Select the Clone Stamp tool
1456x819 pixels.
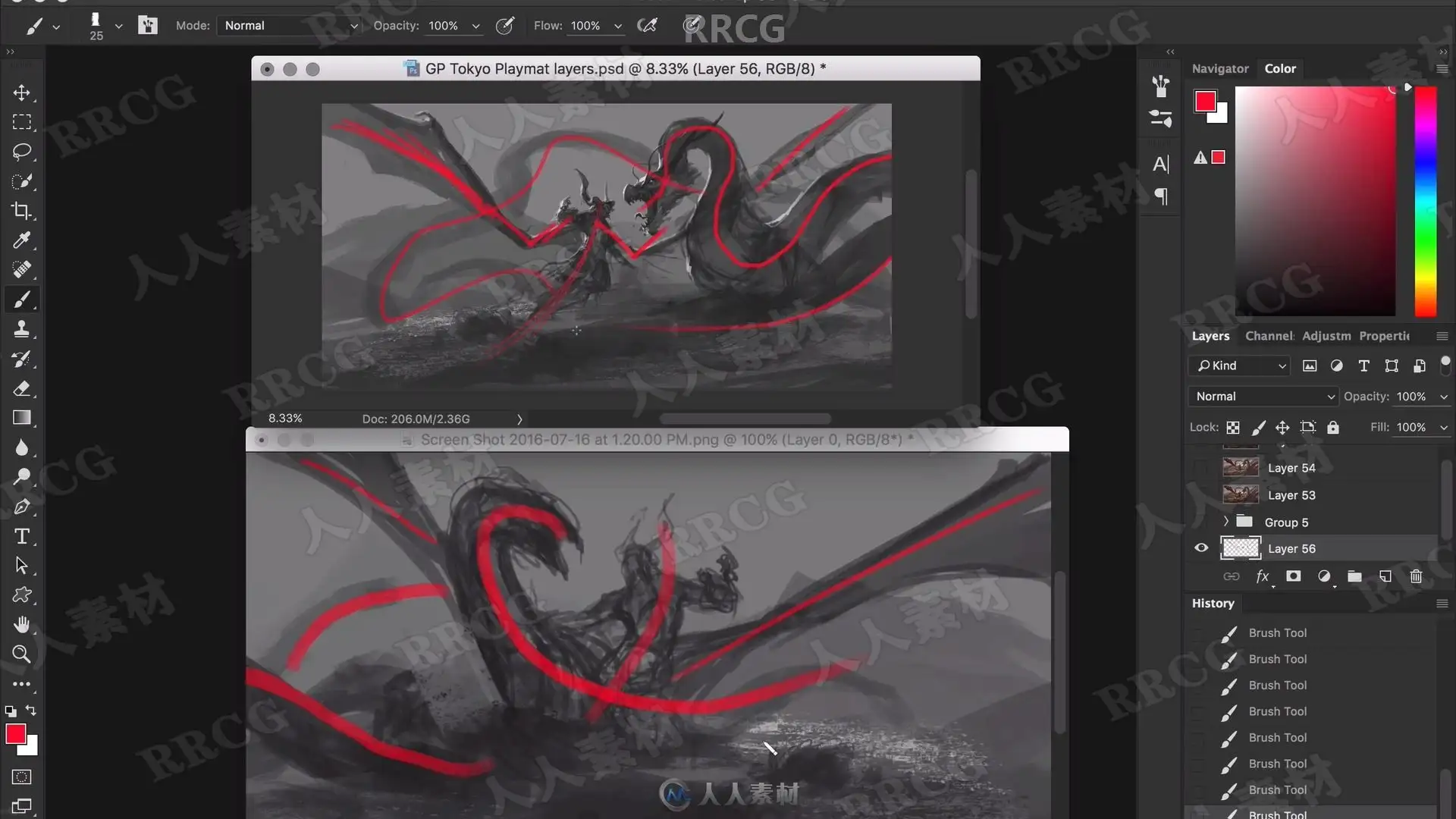click(21, 329)
